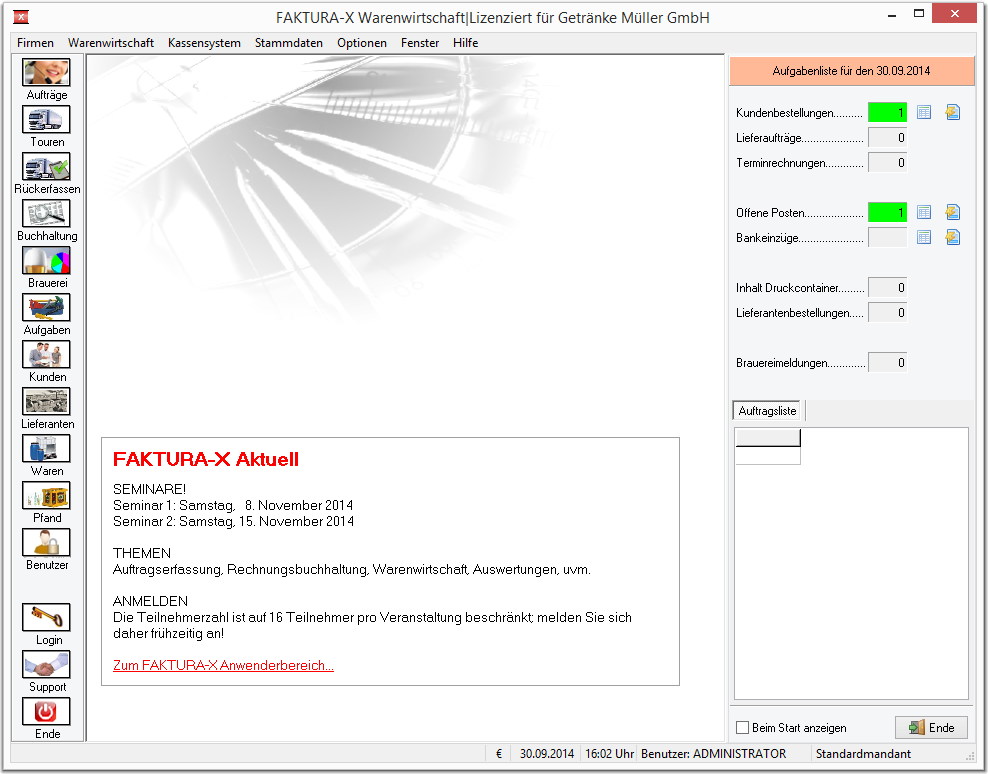Click the Bankeinzüge icon with yellow arrow
The width and height of the screenshot is (988, 774).
click(953, 238)
